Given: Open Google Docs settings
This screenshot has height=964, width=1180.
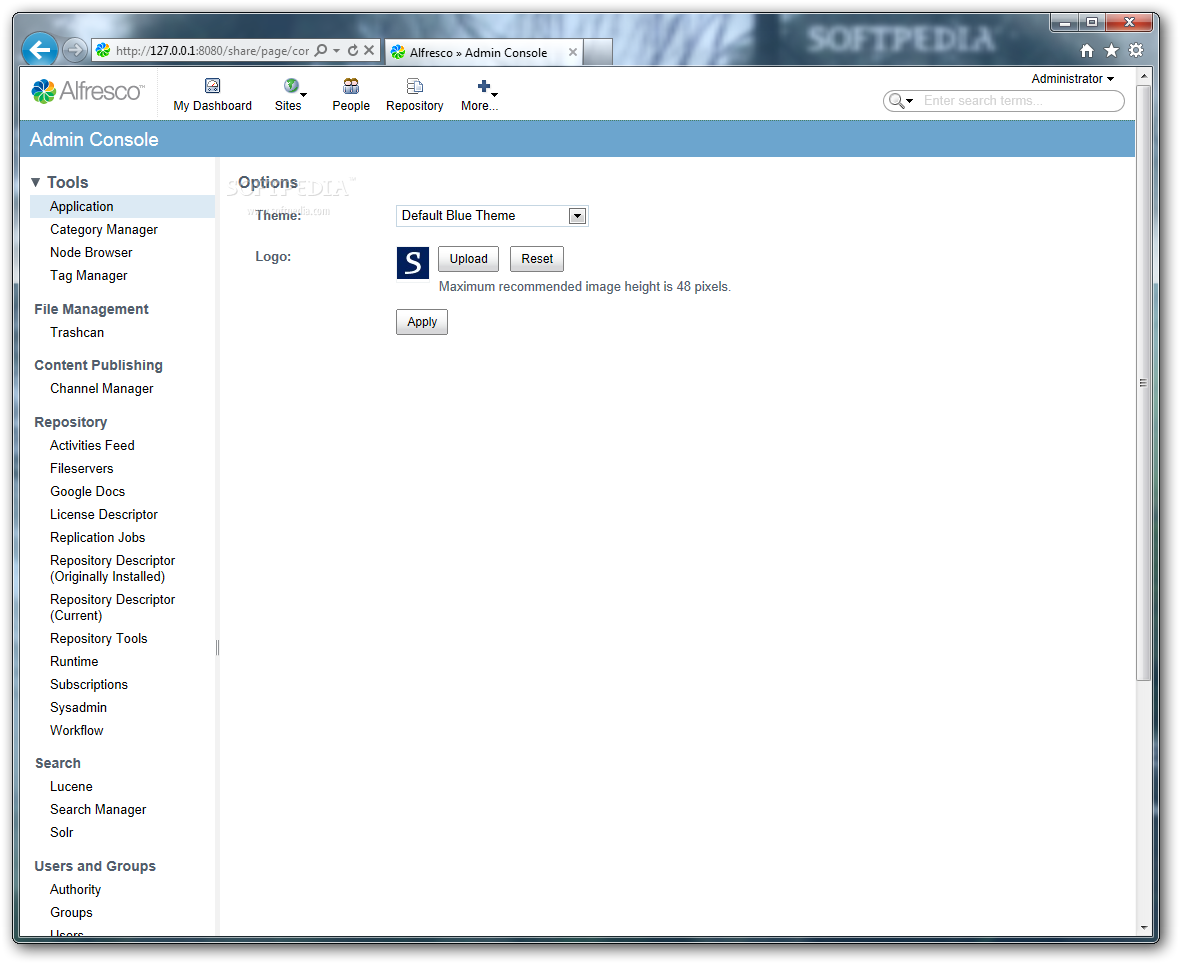Looking at the screenshot, I should point(87,491).
